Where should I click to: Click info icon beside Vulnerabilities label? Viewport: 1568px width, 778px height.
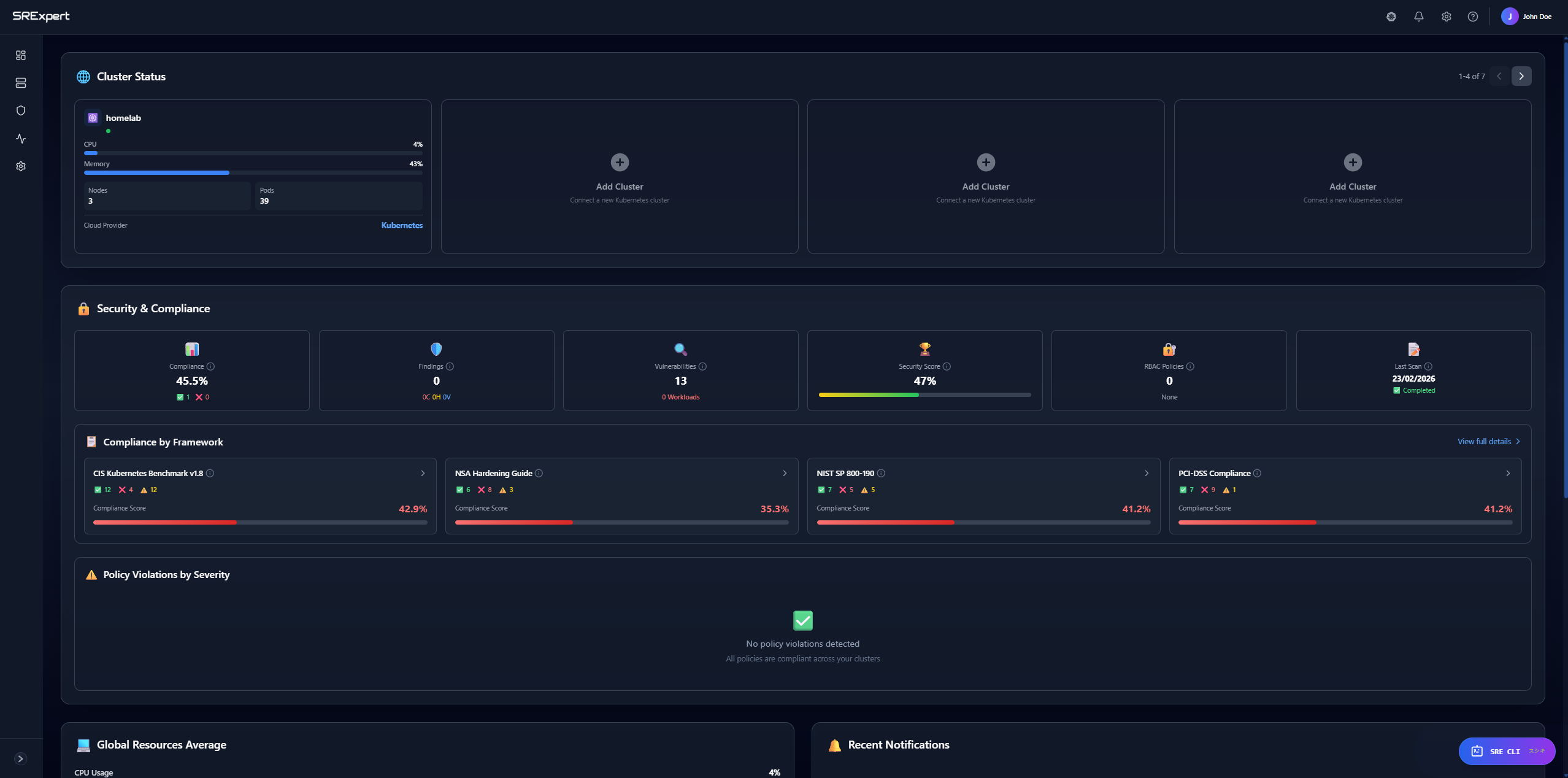point(702,366)
